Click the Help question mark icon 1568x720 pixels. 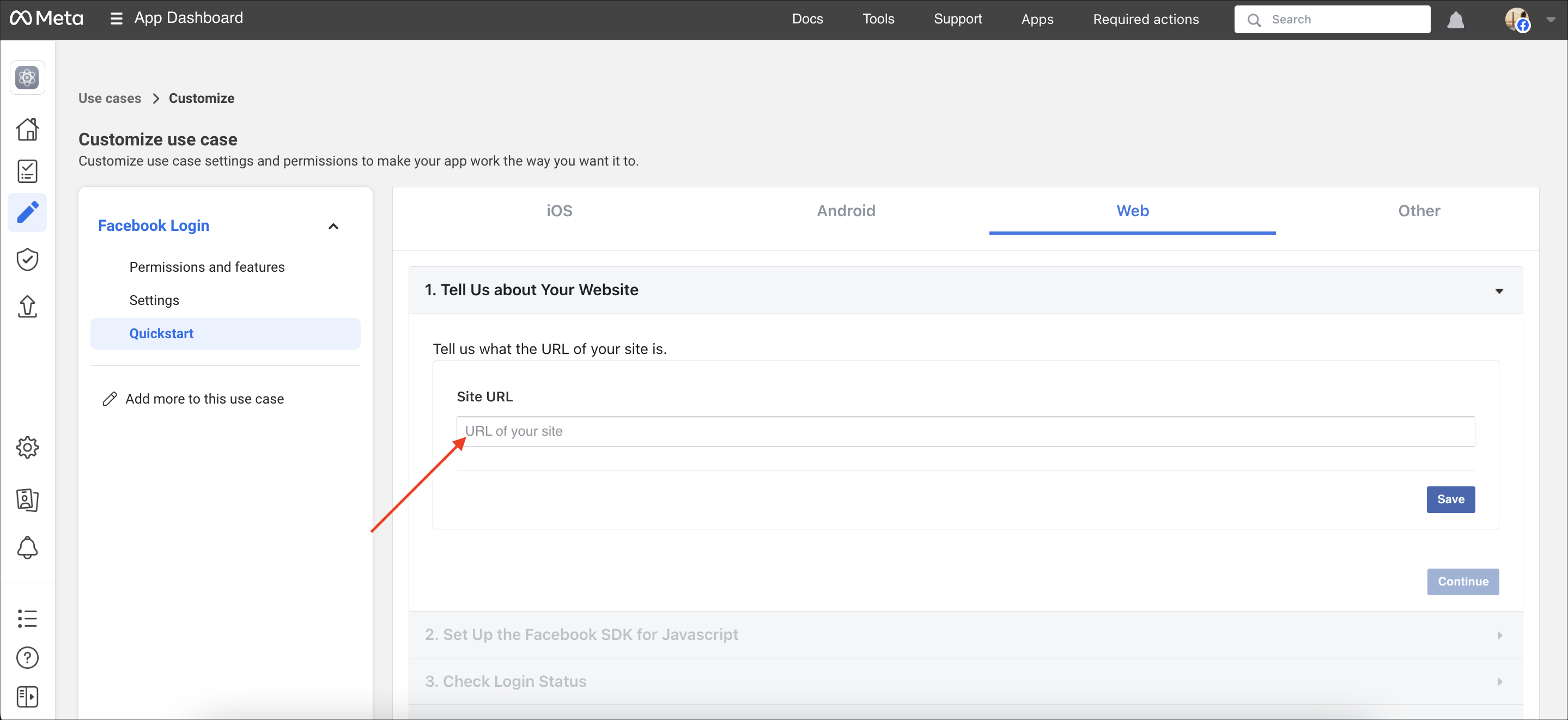tap(27, 657)
